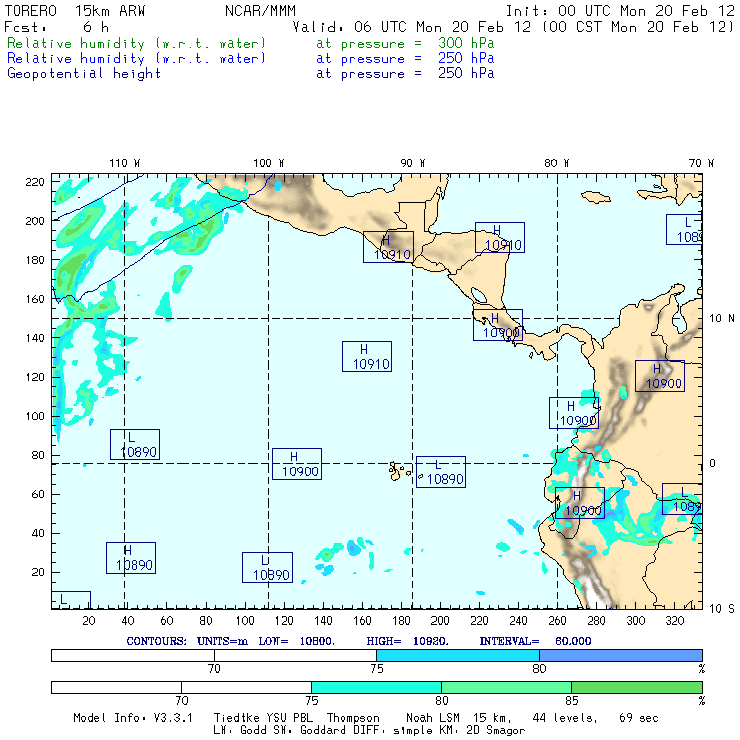Click the green 300 hPa relative humidity legend

(137, 44)
